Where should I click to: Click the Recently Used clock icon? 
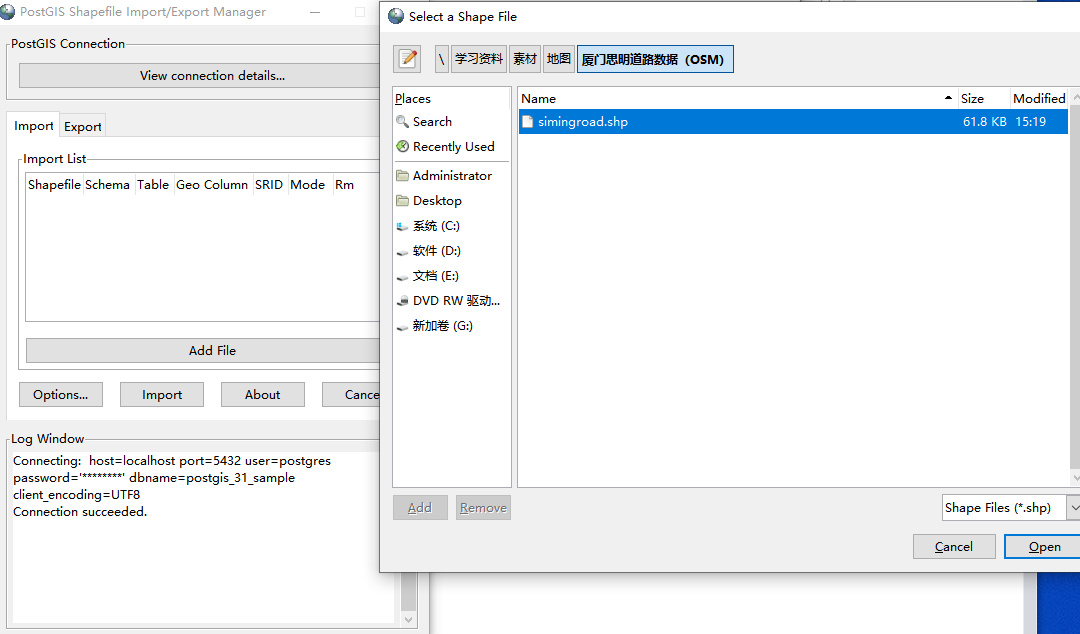coord(402,147)
